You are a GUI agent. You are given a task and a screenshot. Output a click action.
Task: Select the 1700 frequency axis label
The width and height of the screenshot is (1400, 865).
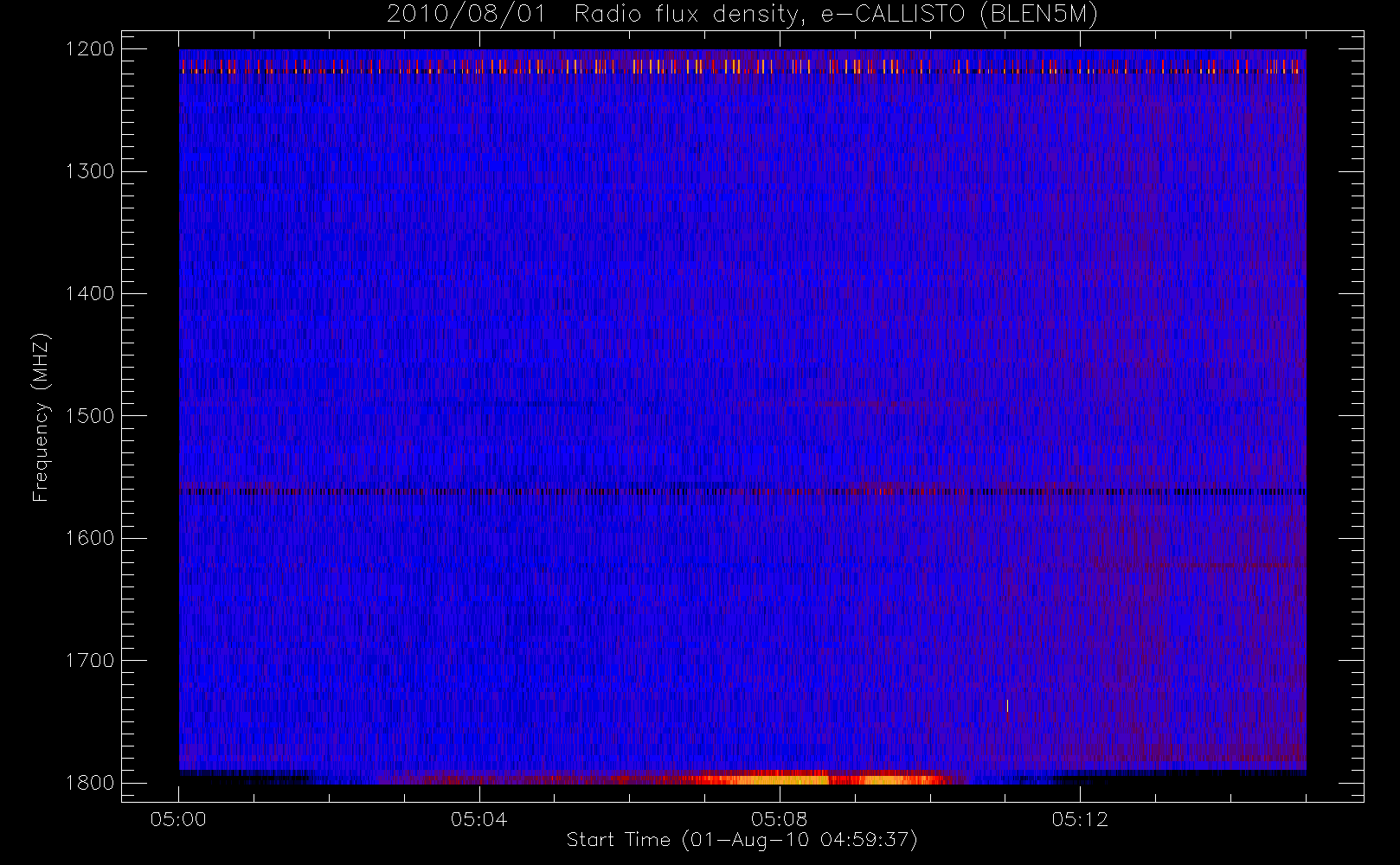tap(90, 660)
